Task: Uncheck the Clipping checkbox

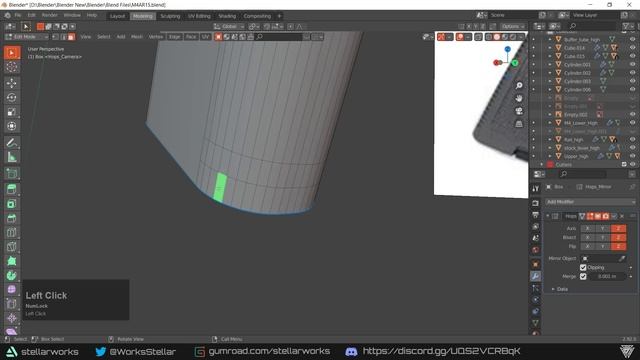Action: [x=583, y=268]
